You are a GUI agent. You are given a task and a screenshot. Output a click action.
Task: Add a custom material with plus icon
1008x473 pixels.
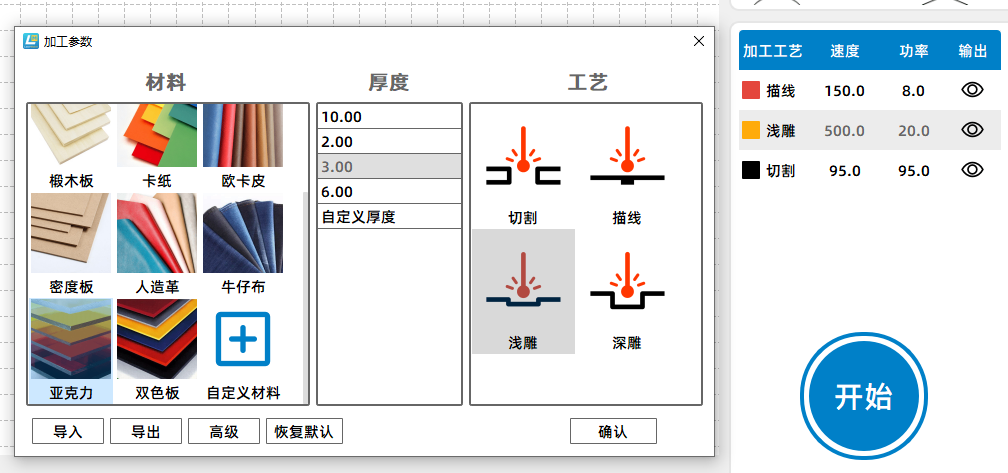click(243, 339)
